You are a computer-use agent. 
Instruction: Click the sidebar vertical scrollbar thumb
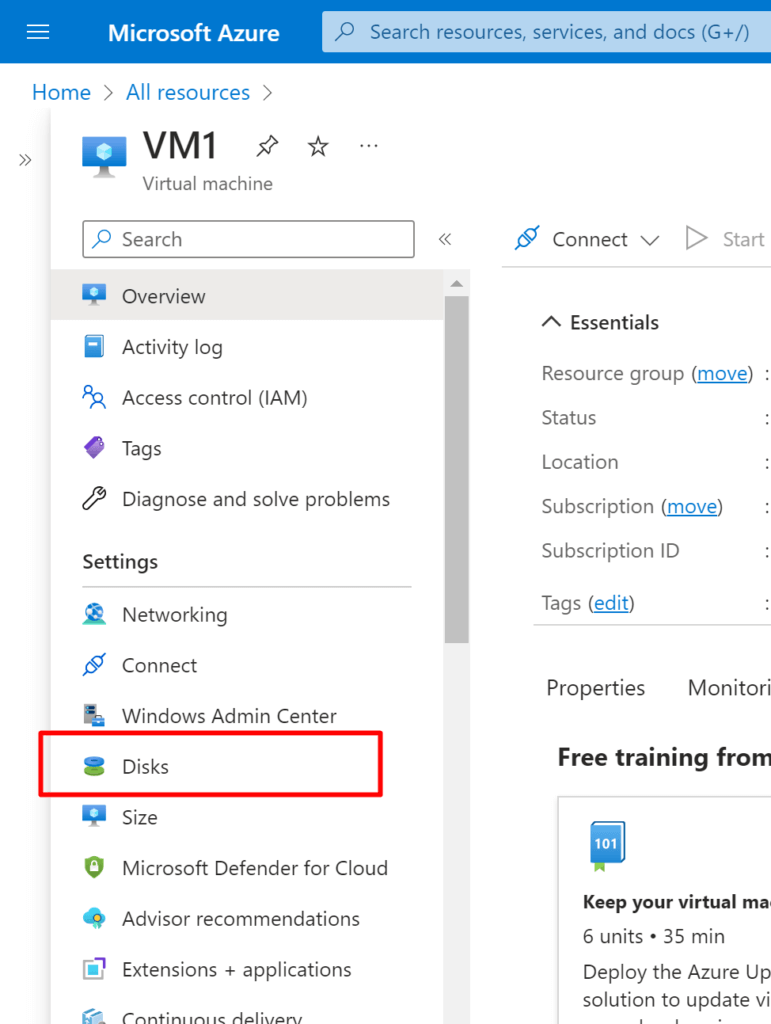coord(456,470)
